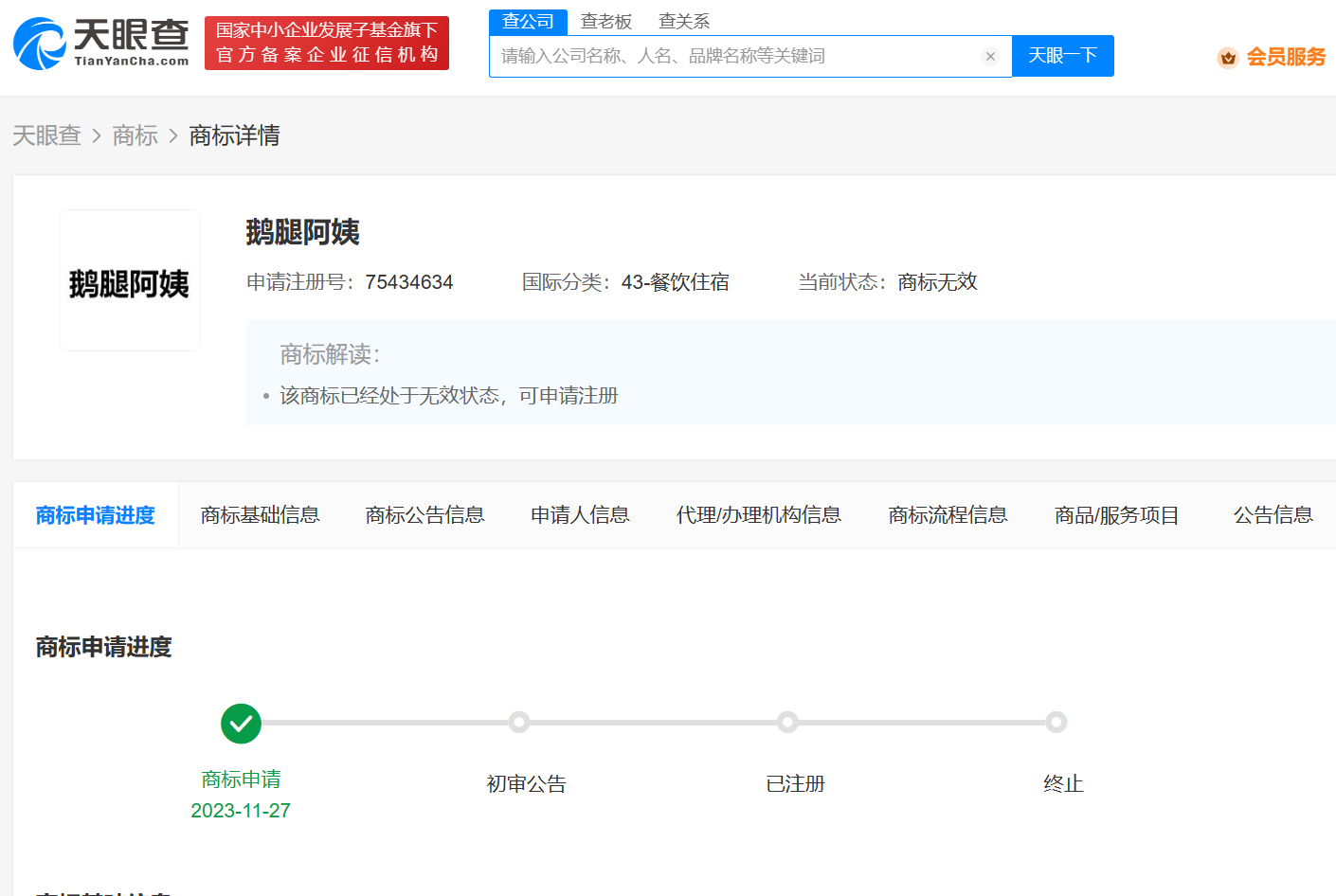Click the 商标解读 label
The image size is (1336, 896).
click(330, 354)
